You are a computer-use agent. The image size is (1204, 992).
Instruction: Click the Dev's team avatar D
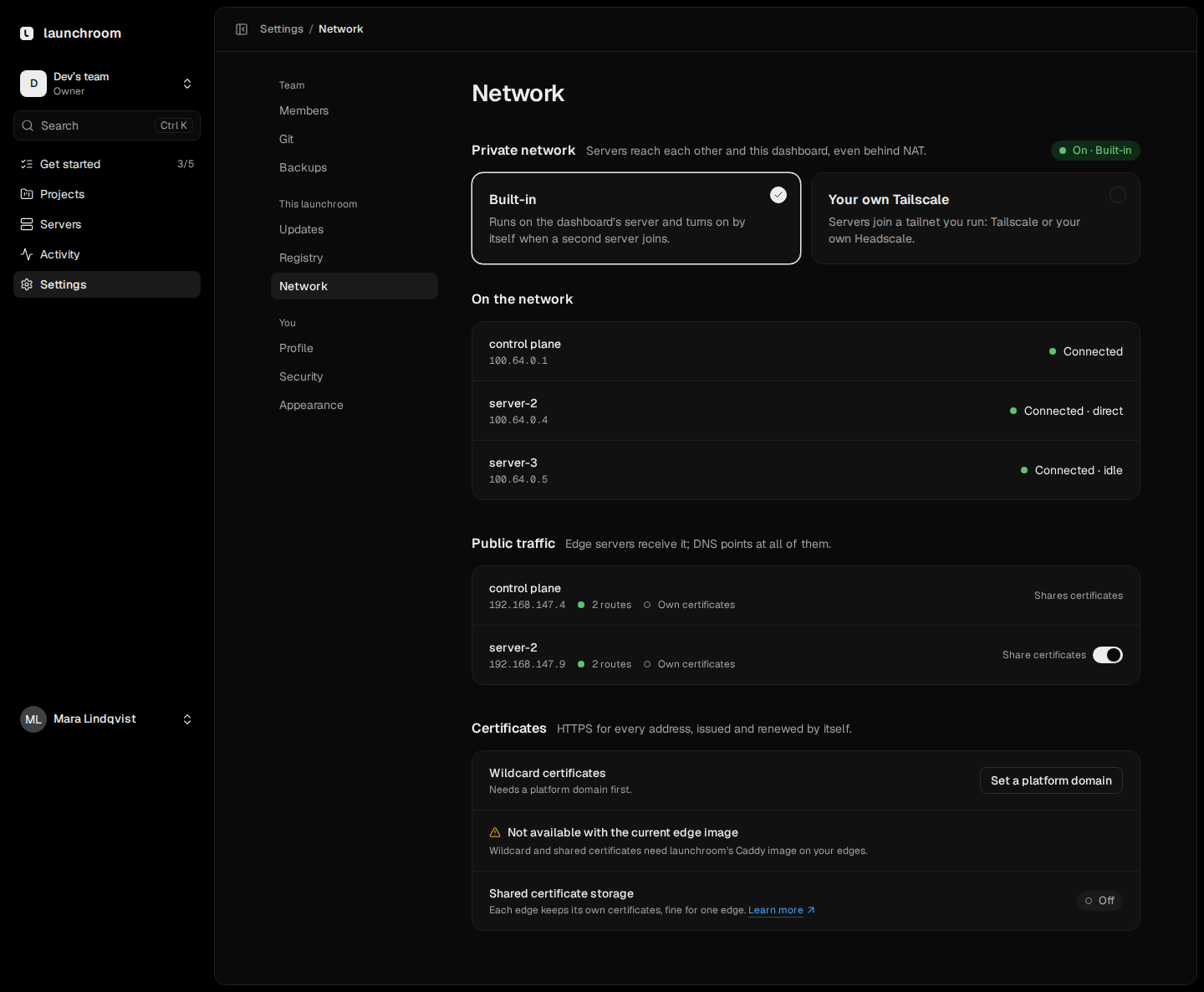(x=33, y=84)
